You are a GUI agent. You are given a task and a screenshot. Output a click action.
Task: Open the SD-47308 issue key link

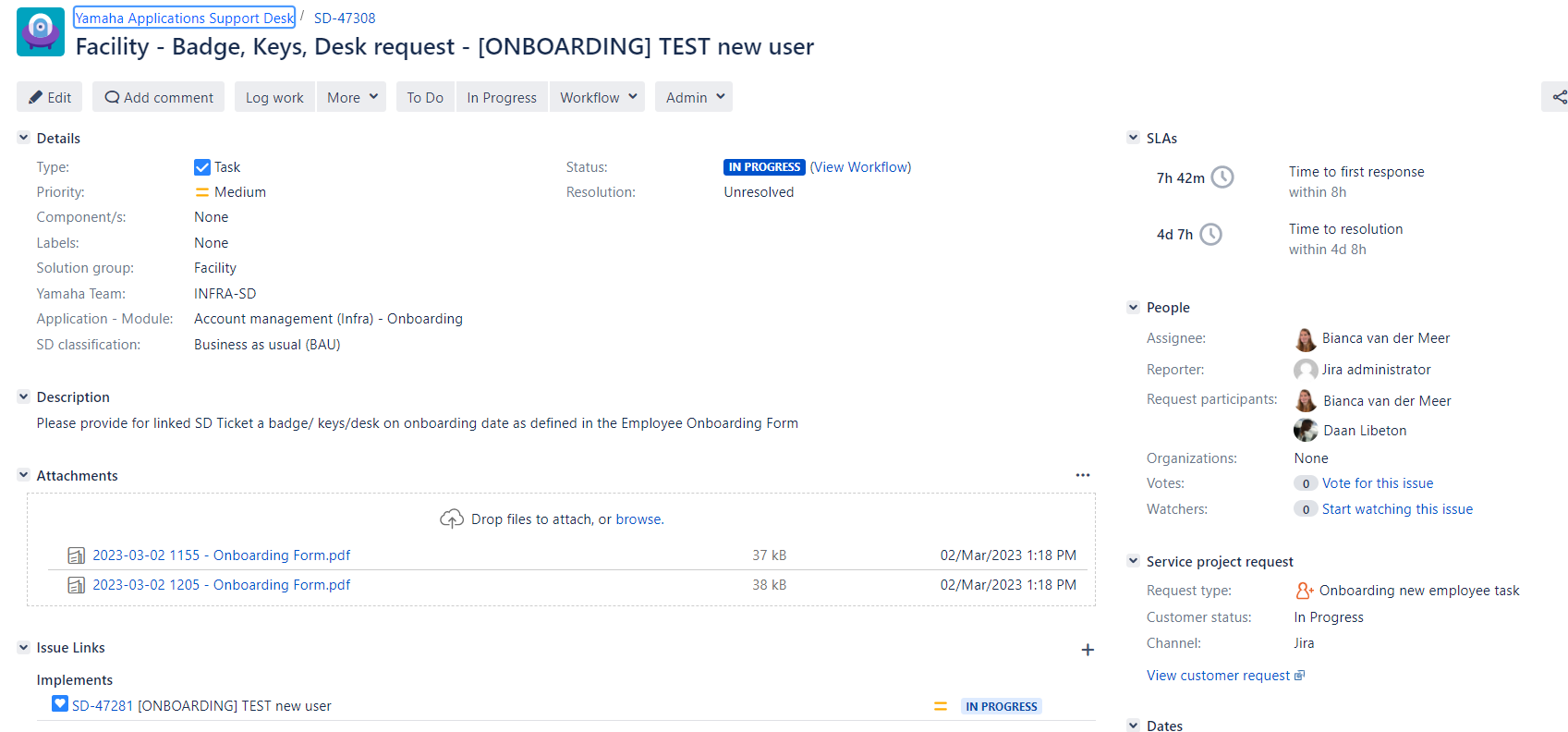click(345, 18)
